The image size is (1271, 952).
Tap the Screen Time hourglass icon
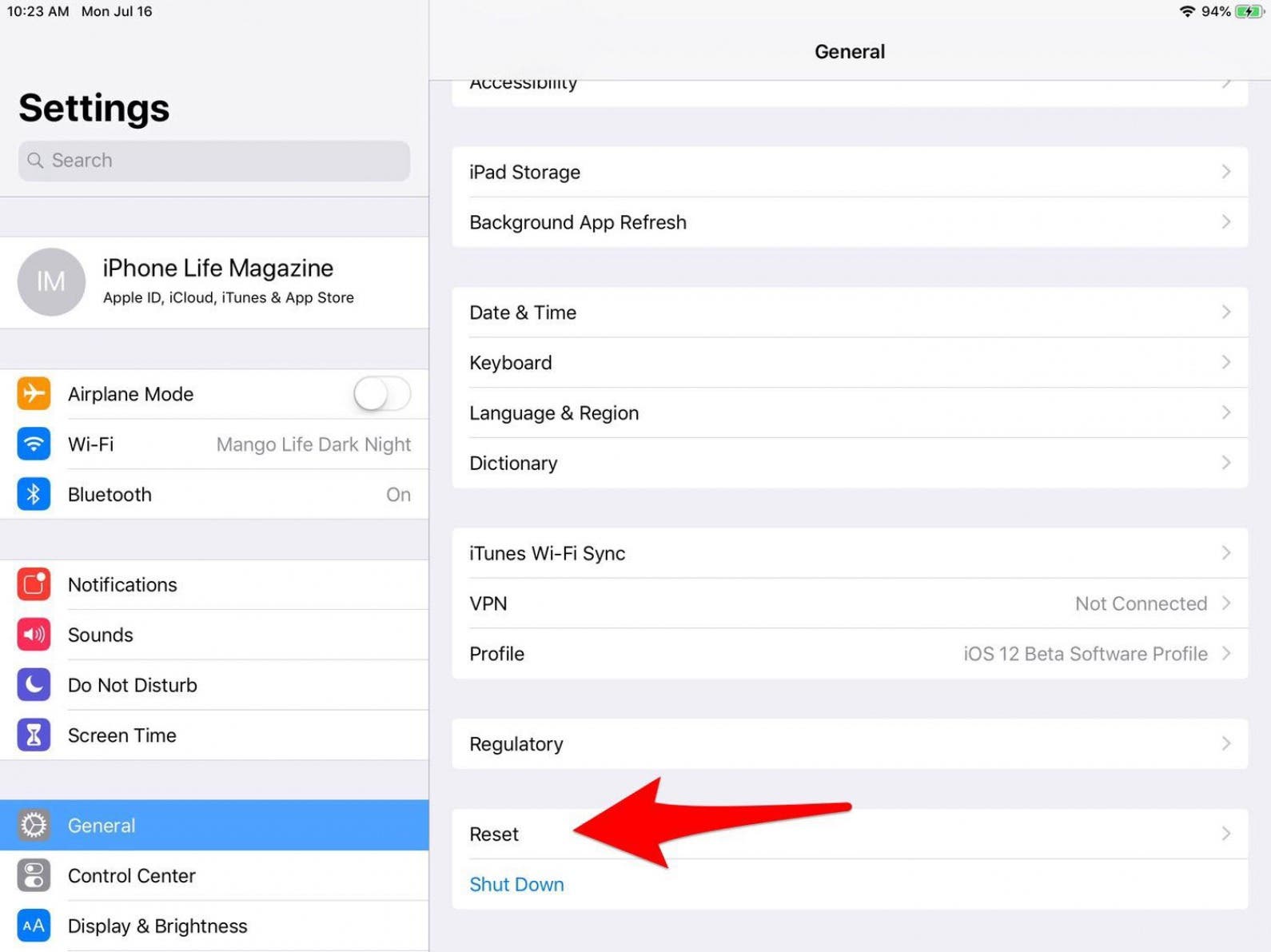[x=34, y=735]
